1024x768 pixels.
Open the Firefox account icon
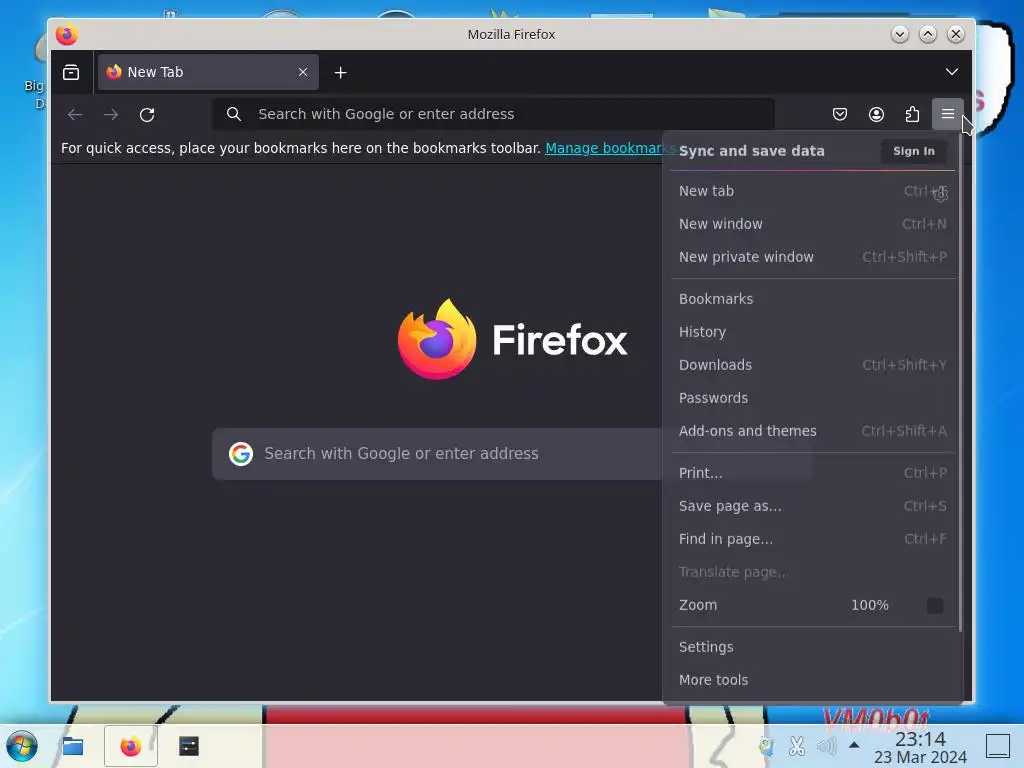point(876,114)
